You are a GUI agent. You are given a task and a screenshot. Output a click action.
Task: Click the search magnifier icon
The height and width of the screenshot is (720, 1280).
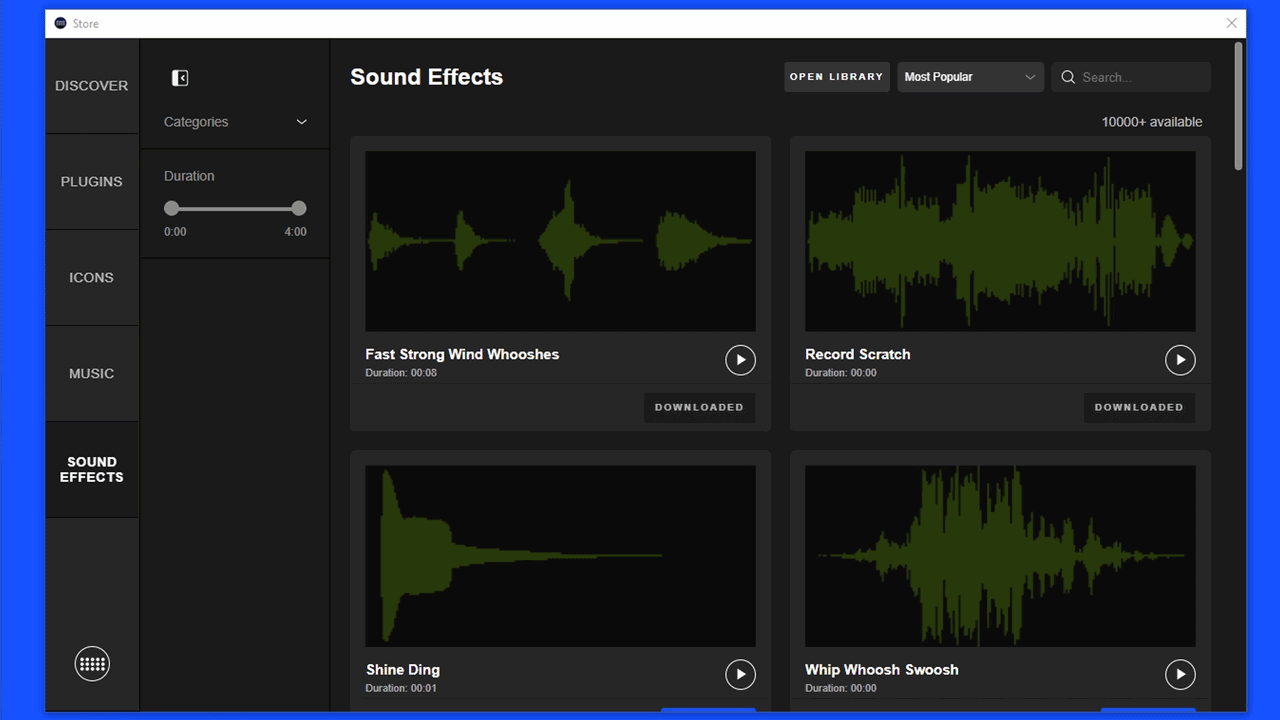pyautogui.click(x=1068, y=77)
